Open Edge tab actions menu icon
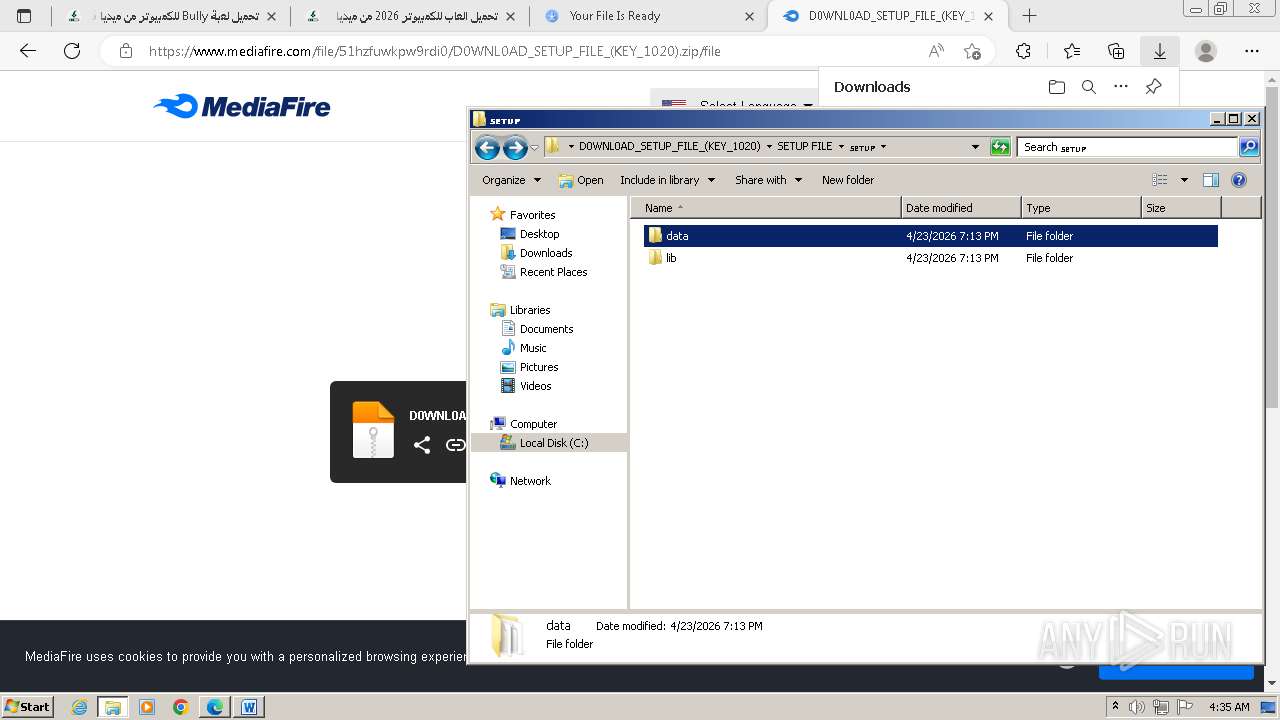This screenshot has height=720, width=1280. tap(24, 16)
